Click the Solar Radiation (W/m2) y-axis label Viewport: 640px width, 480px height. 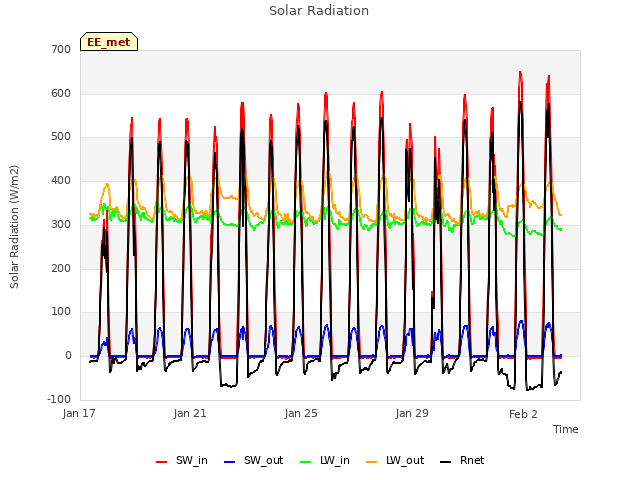[x=14, y=227]
